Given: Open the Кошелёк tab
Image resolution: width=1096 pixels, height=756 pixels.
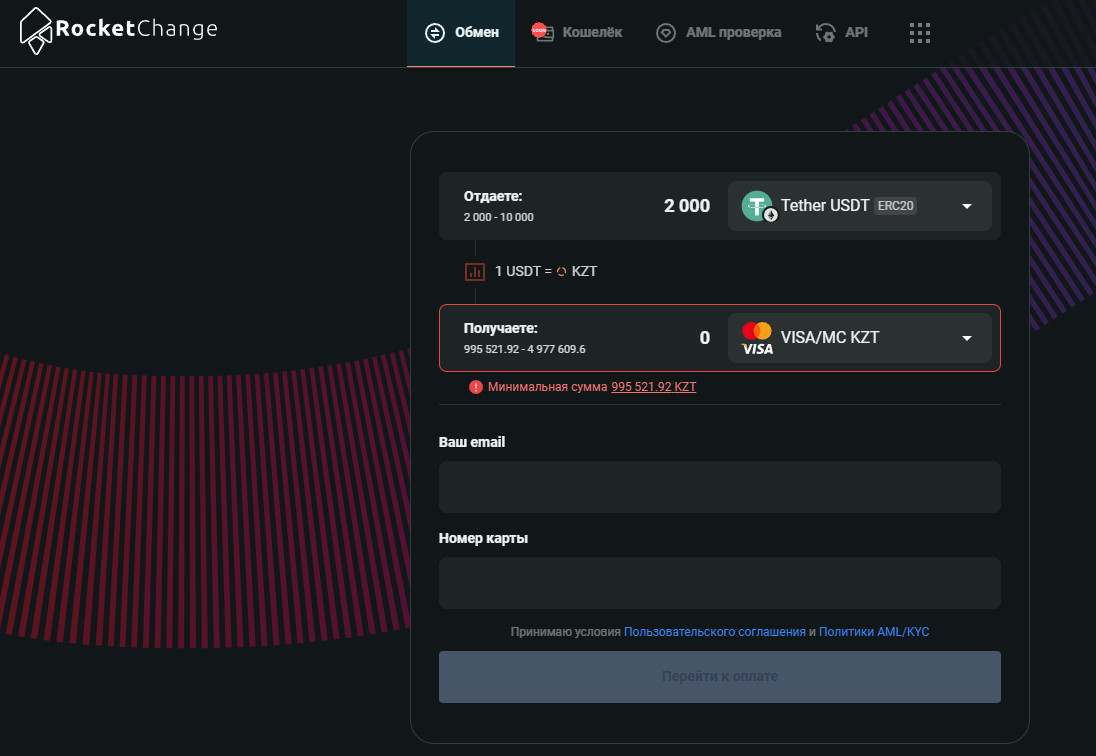Looking at the screenshot, I should click(577, 33).
